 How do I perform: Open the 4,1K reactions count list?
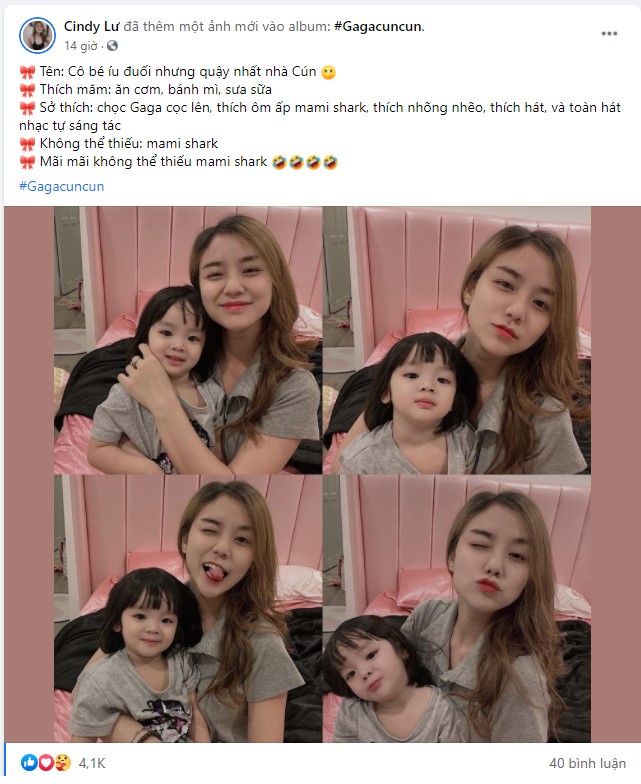pos(92,763)
